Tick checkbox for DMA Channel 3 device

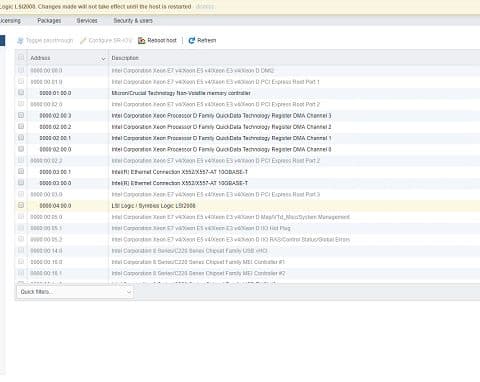pyautogui.click(x=21, y=115)
